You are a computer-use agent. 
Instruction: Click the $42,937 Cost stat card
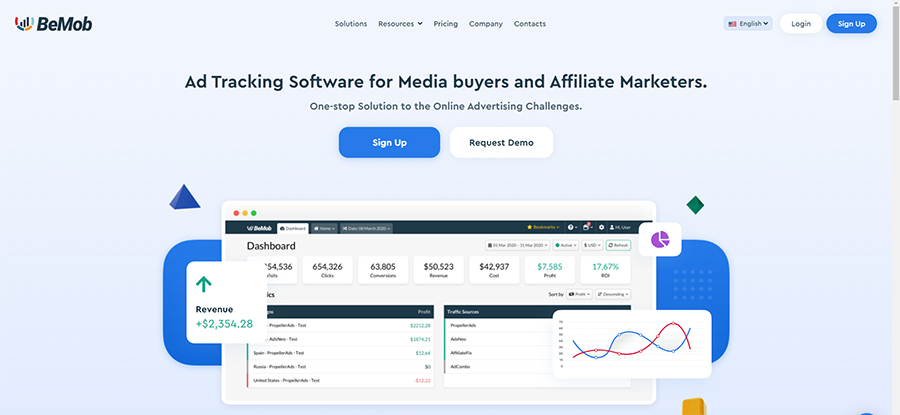[494, 270]
